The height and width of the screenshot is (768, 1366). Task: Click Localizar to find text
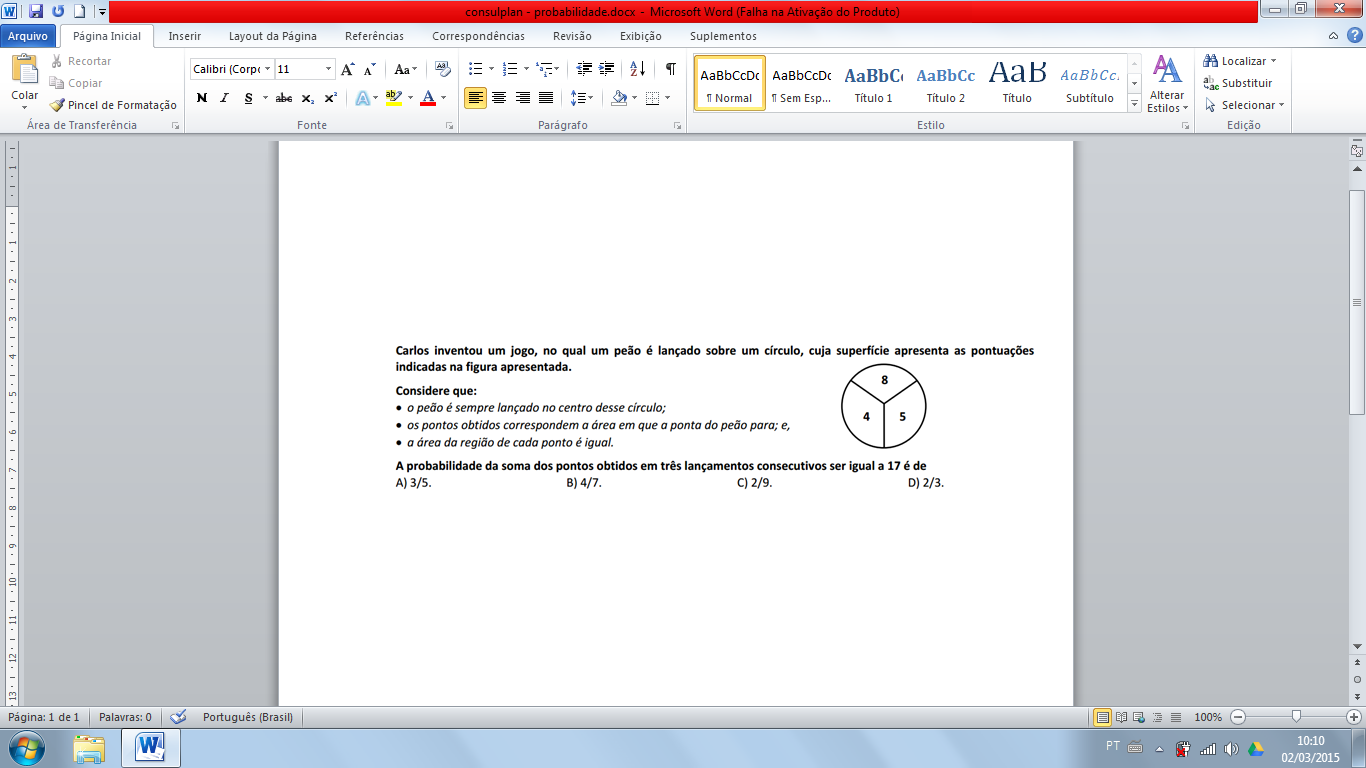click(x=1240, y=61)
